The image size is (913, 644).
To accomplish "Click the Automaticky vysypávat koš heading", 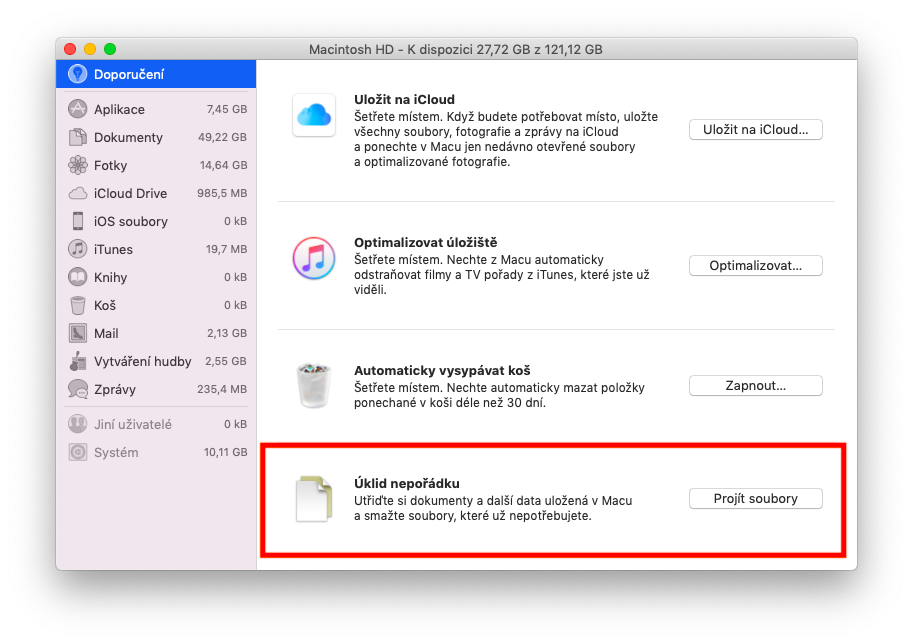I will point(442,370).
